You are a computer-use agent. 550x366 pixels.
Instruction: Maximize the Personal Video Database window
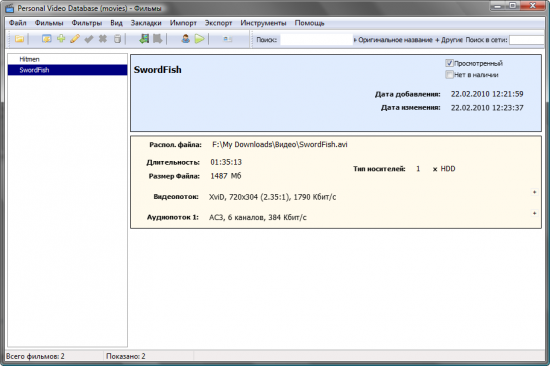(513, 6)
